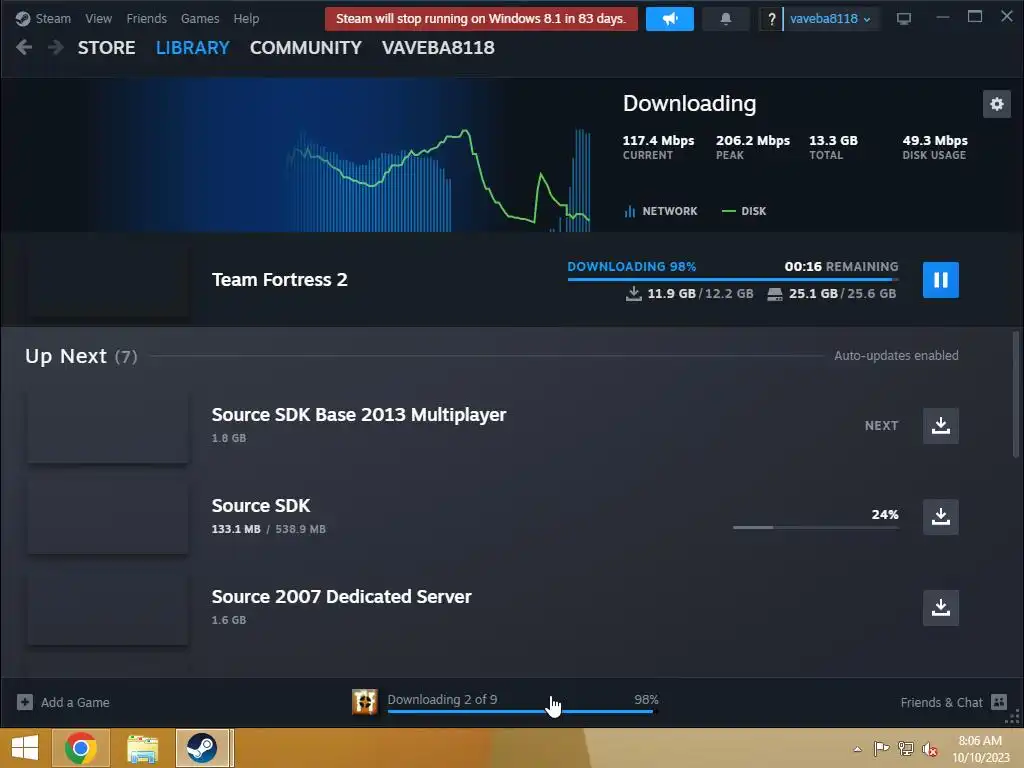Image resolution: width=1024 pixels, height=768 pixels.
Task: Open File Explorer from the taskbar
Action: tap(142, 748)
